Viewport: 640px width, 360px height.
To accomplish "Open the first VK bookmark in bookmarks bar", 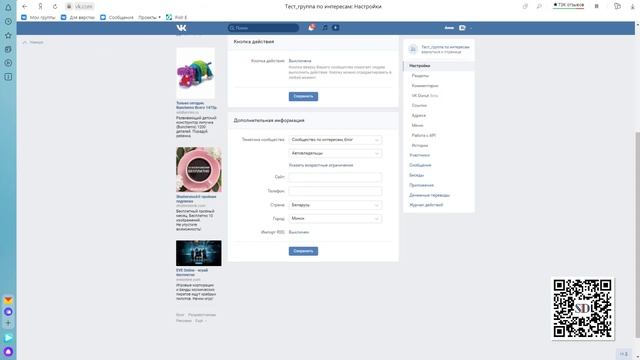I will click(38, 18).
